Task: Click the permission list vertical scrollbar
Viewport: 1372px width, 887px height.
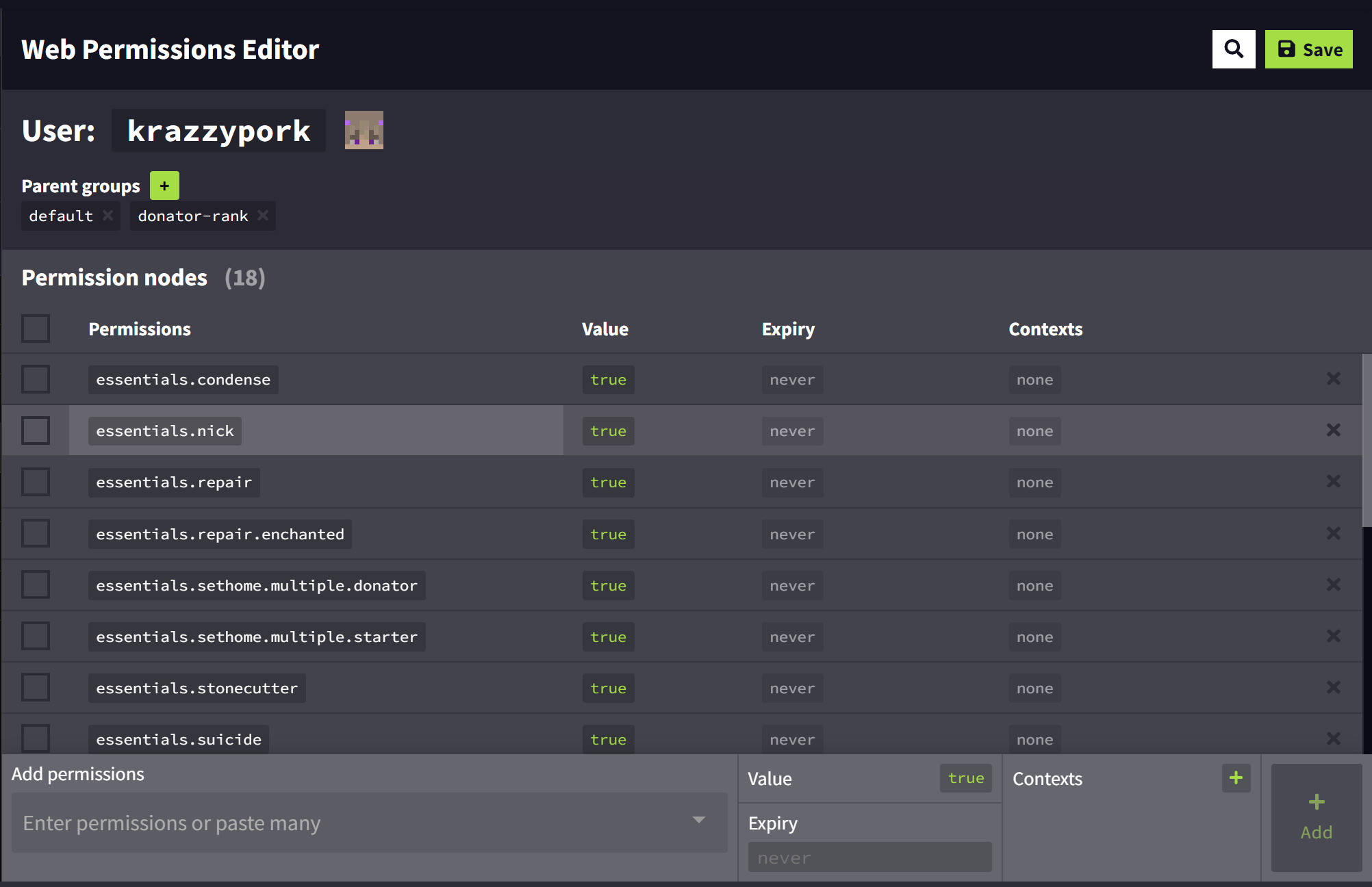Action: click(1367, 441)
